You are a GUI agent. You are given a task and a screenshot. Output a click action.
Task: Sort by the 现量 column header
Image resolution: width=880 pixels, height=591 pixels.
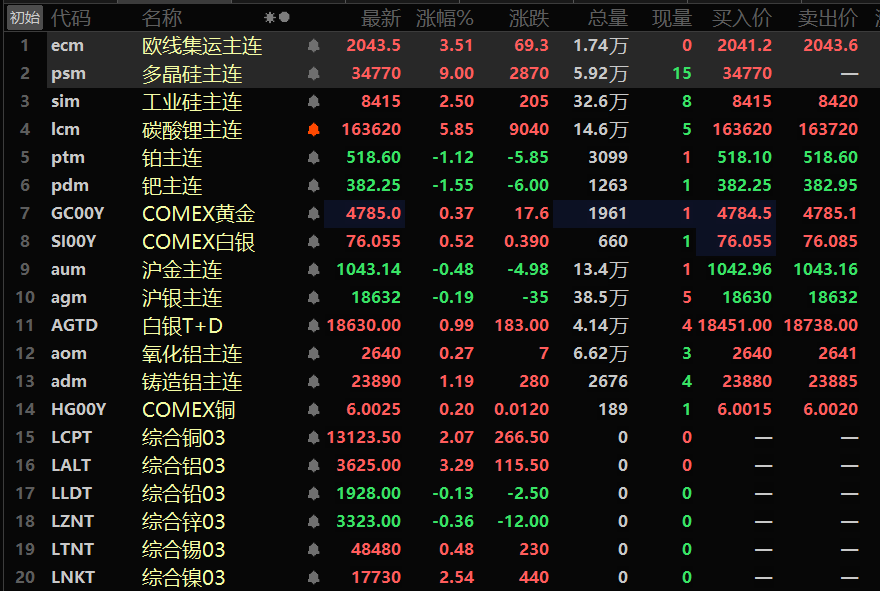672,19
